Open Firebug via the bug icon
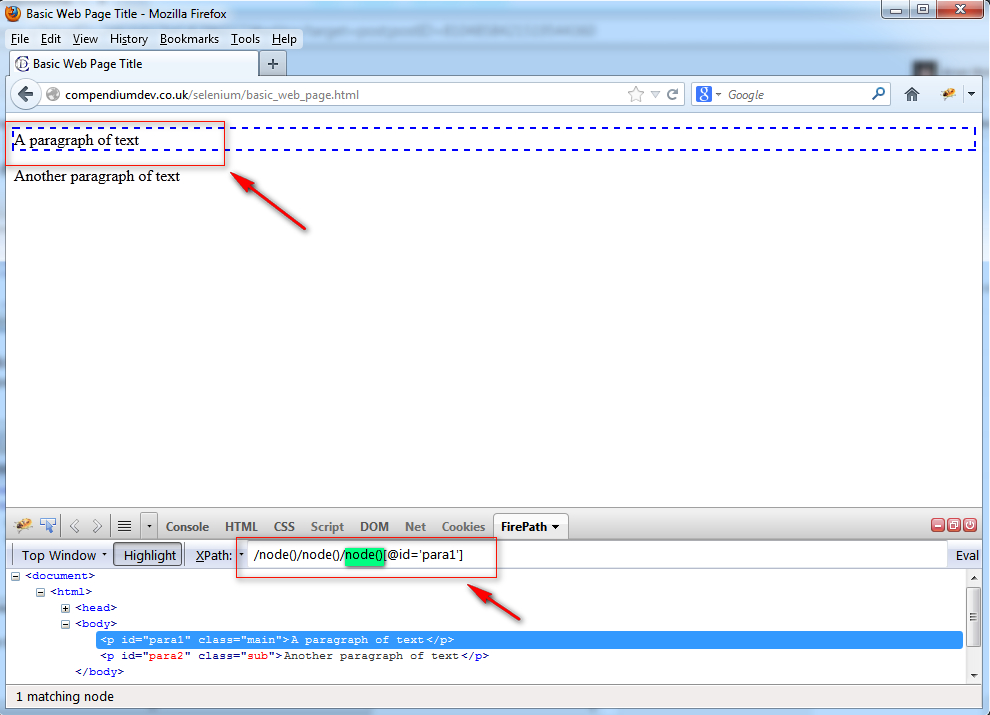Viewport: 990px width, 715px height. pos(23,525)
